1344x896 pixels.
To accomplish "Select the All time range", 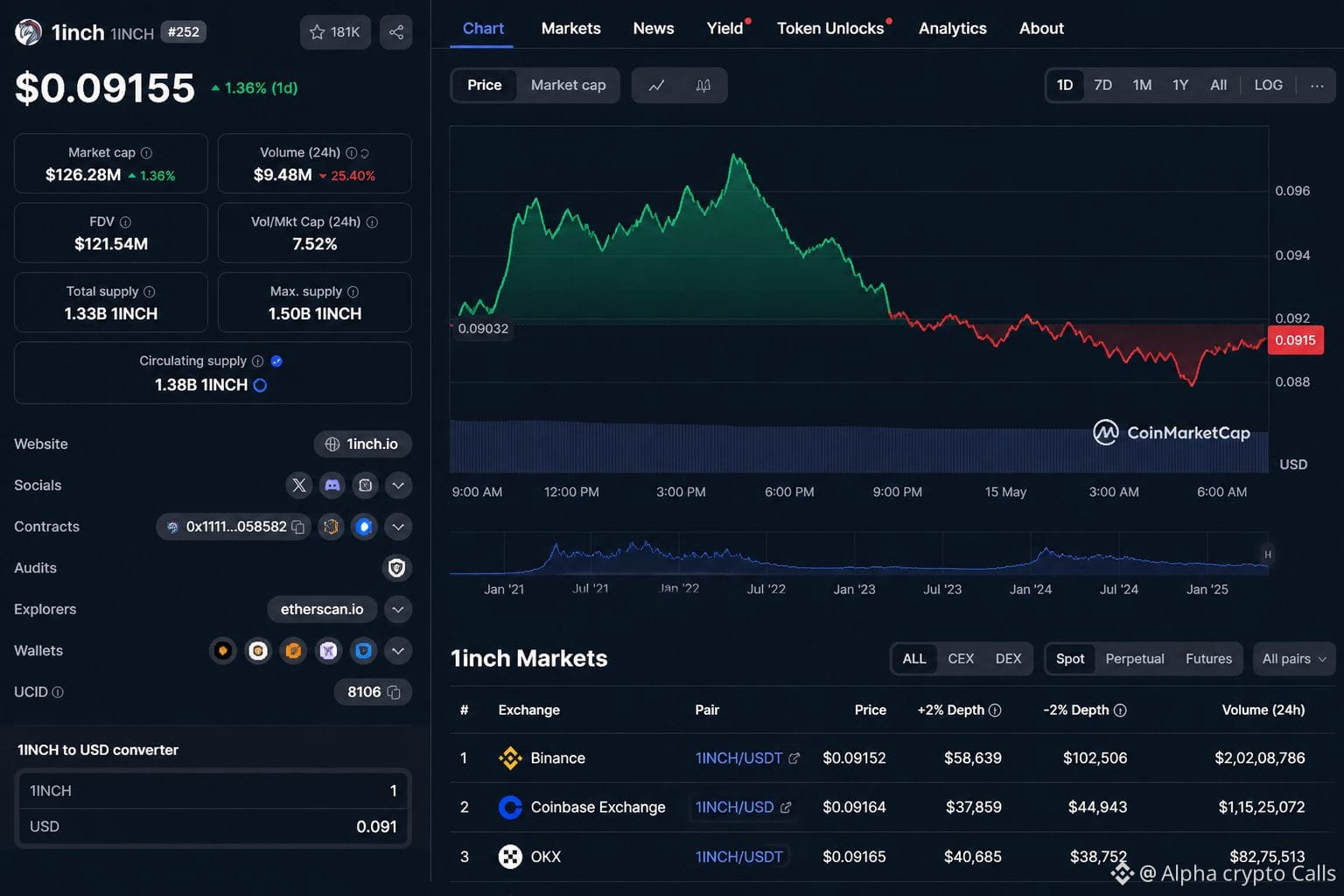I will pyautogui.click(x=1218, y=86).
